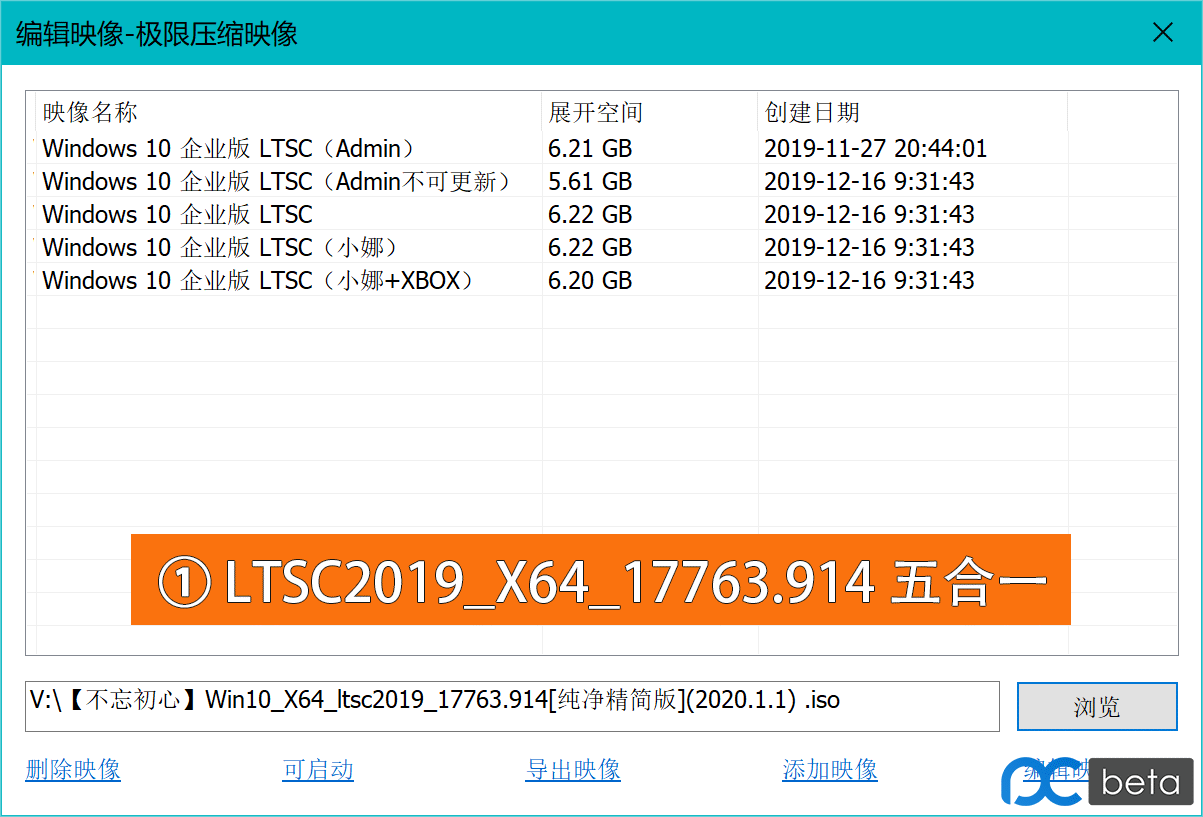Click the creation date in the Admin不可更新 row
The width and height of the screenshot is (1203, 817).
869,181
